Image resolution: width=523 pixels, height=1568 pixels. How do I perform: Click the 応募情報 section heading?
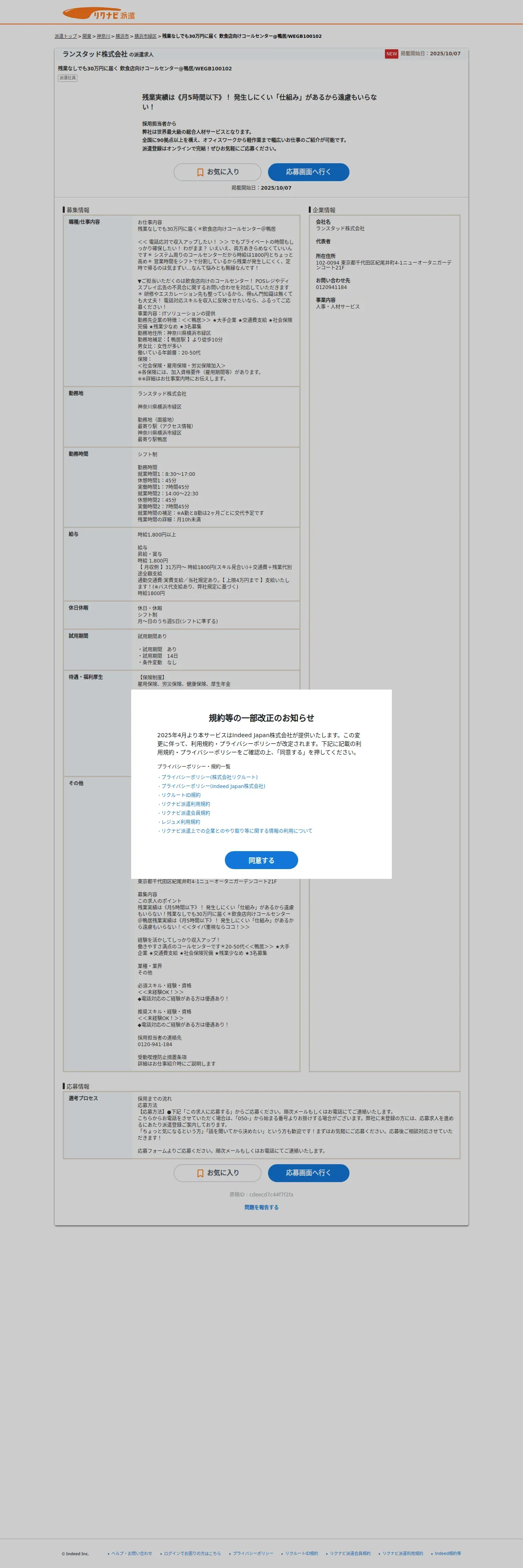[x=77, y=1086]
